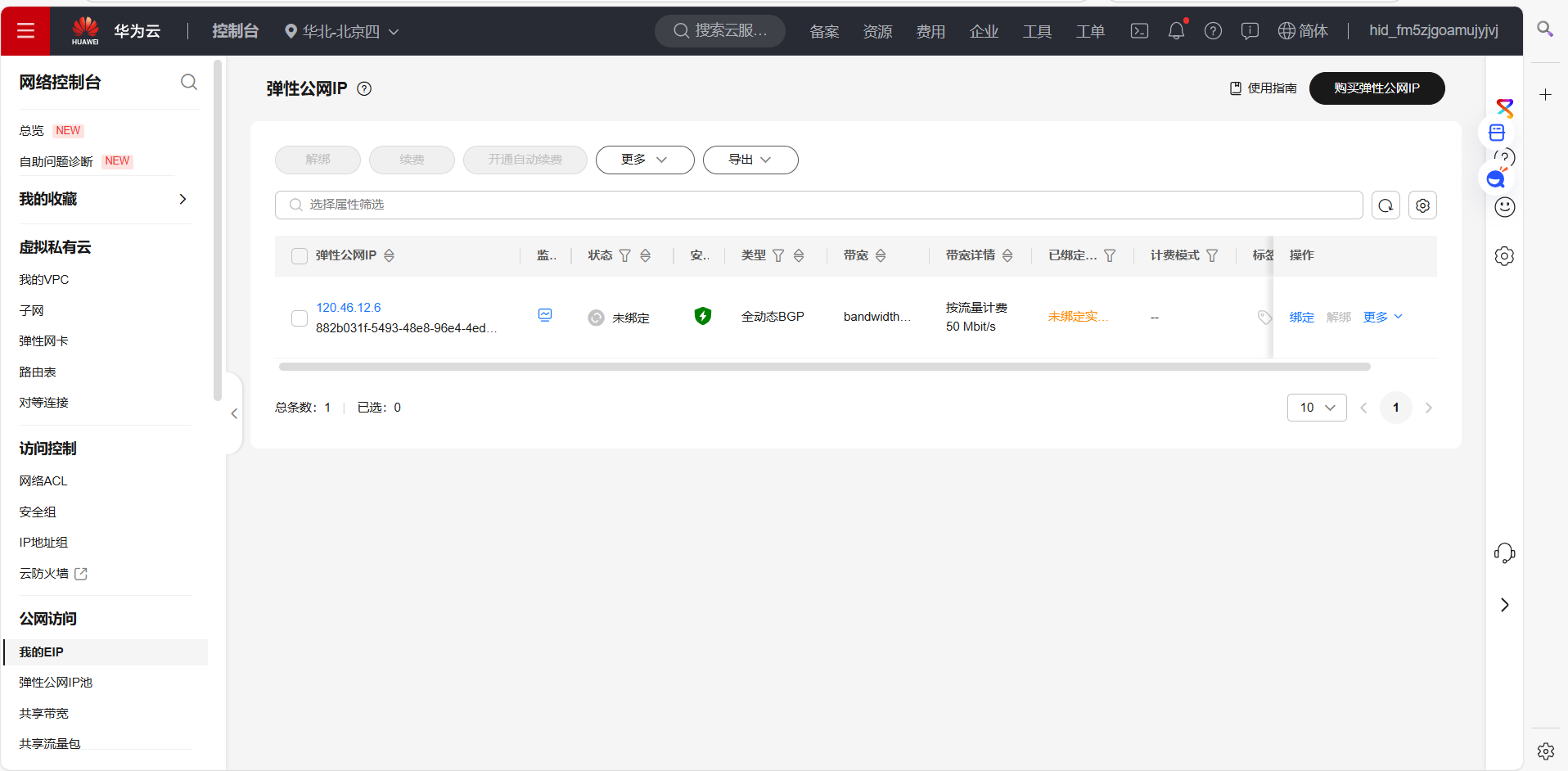Viewport: 1568px width, 771px height.
Task: Open the notifications bell
Action: (1176, 31)
